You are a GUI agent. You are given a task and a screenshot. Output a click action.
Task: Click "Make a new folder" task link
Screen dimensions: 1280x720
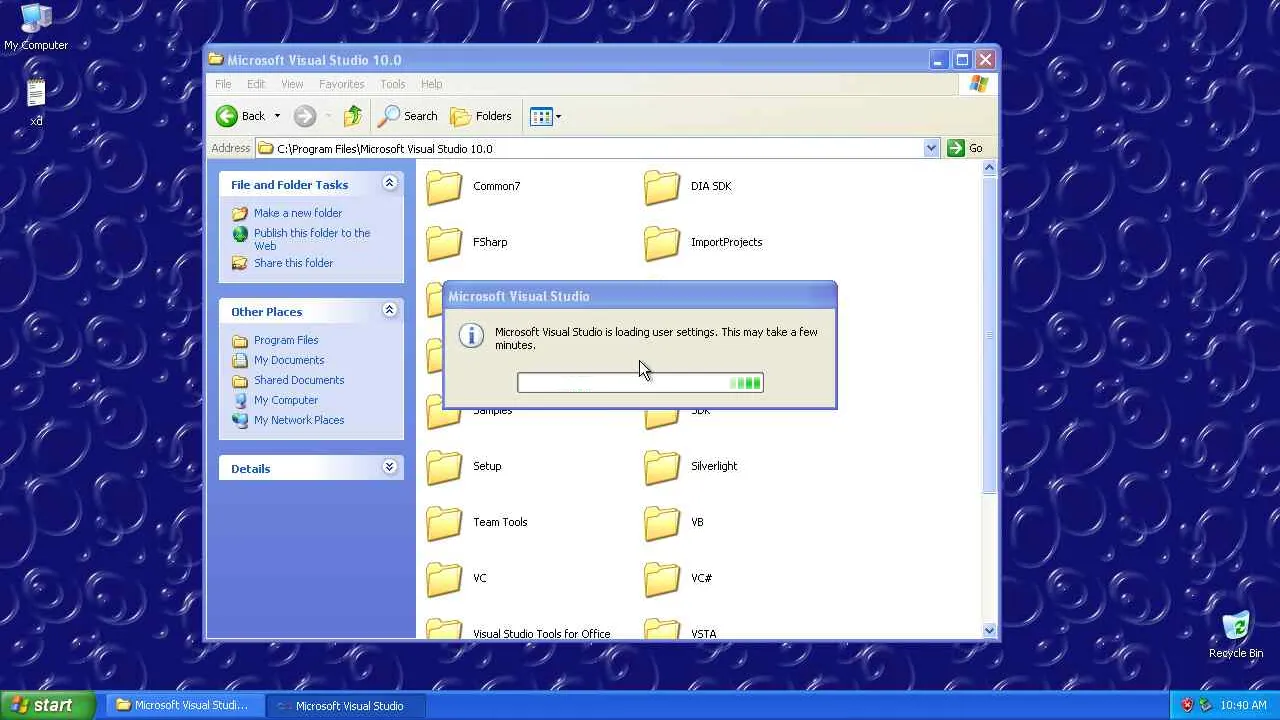(298, 213)
